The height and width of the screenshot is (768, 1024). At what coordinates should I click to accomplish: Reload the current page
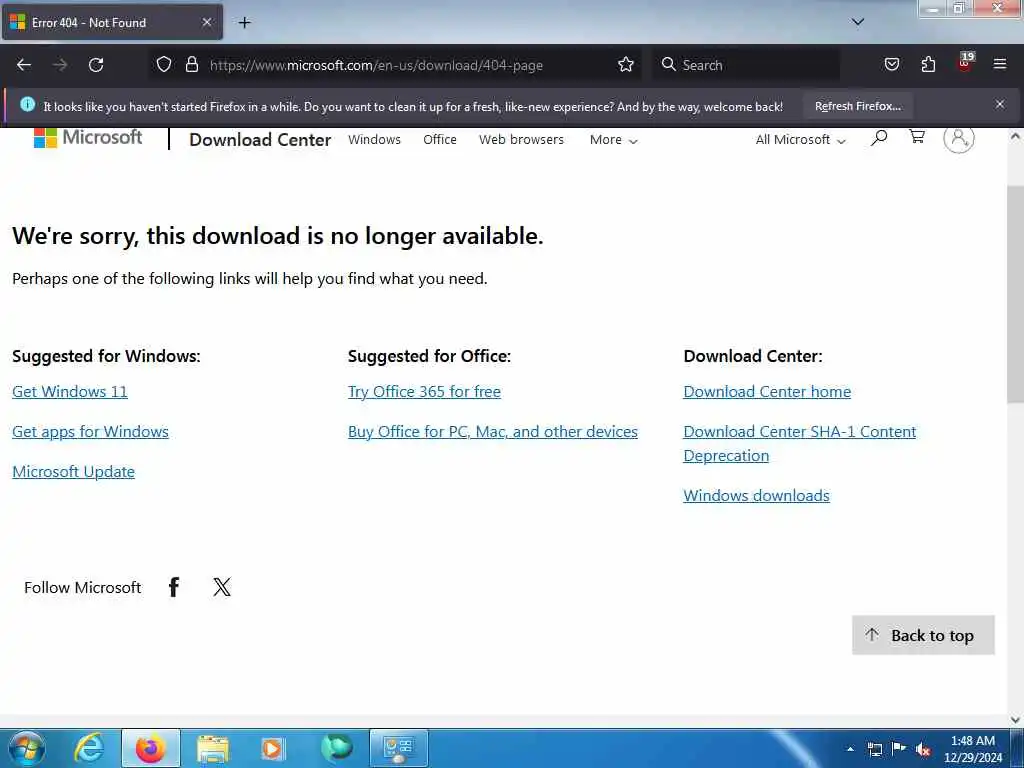(x=96, y=65)
